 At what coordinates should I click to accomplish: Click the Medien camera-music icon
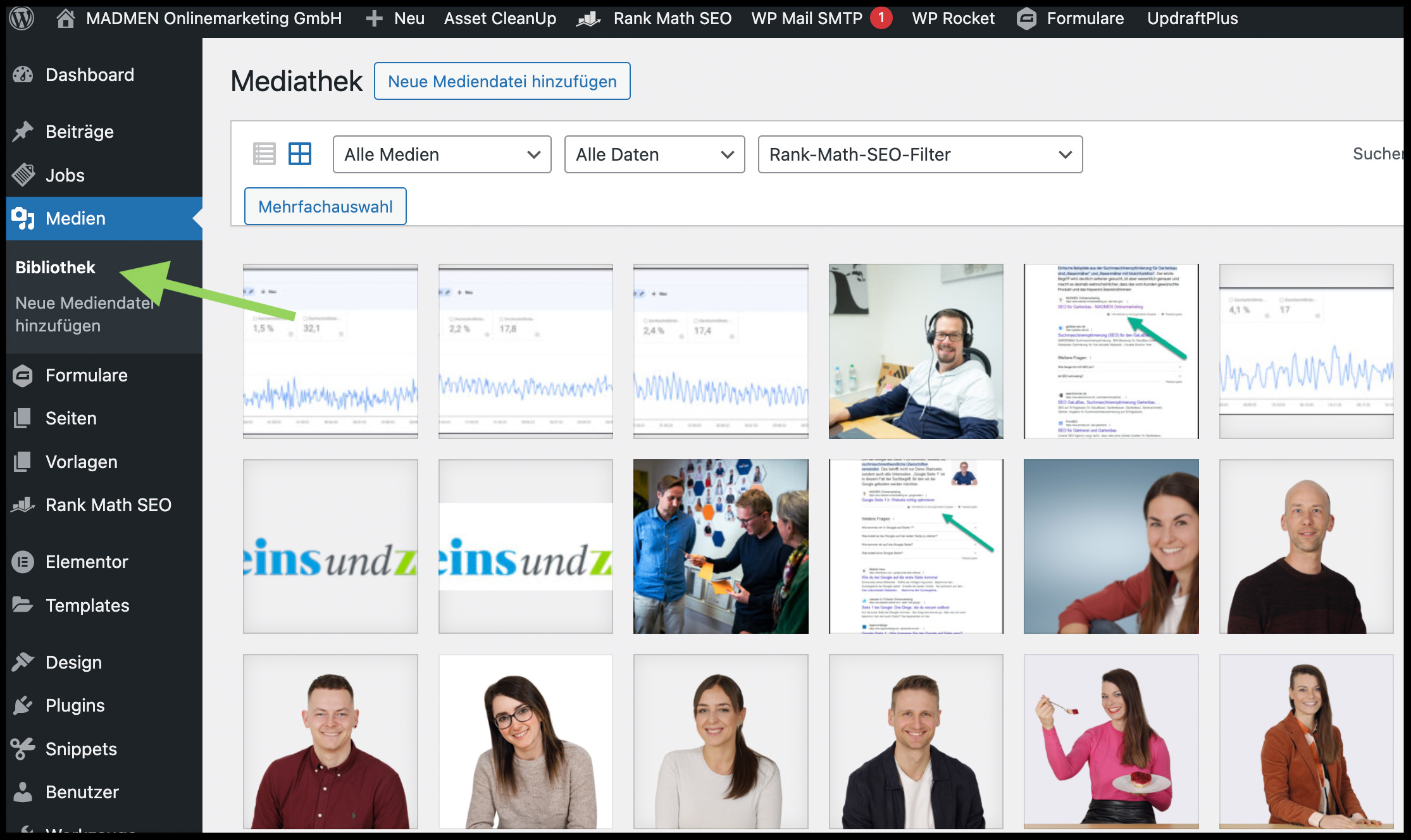[x=23, y=218]
